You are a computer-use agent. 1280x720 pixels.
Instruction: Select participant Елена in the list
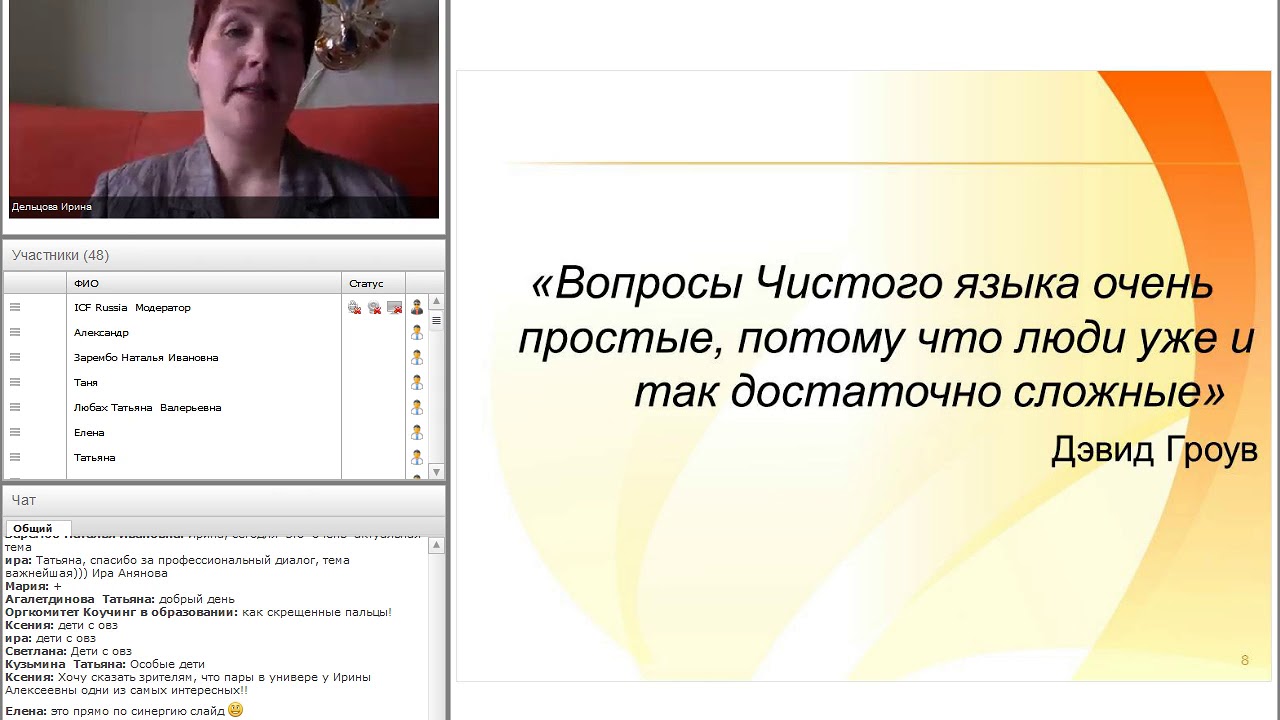point(89,432)
